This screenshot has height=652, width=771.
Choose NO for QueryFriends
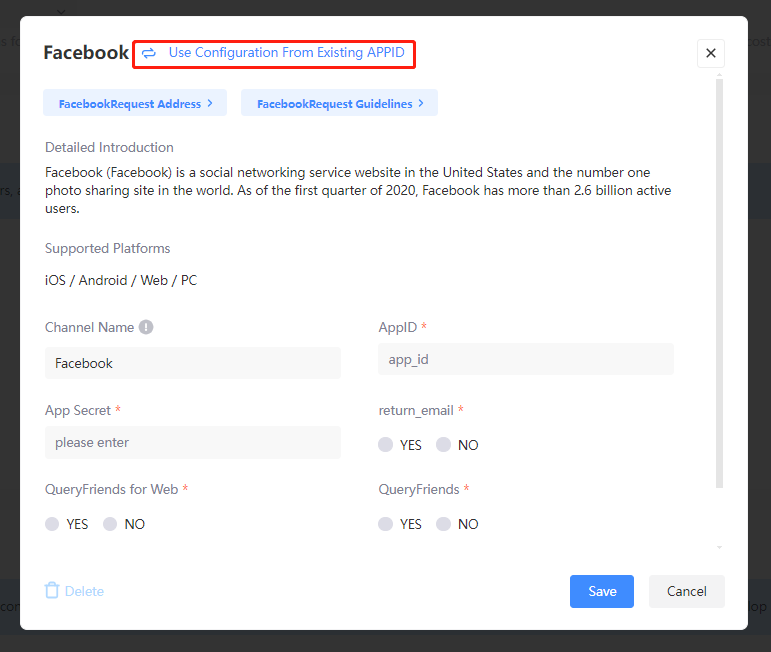444,524
